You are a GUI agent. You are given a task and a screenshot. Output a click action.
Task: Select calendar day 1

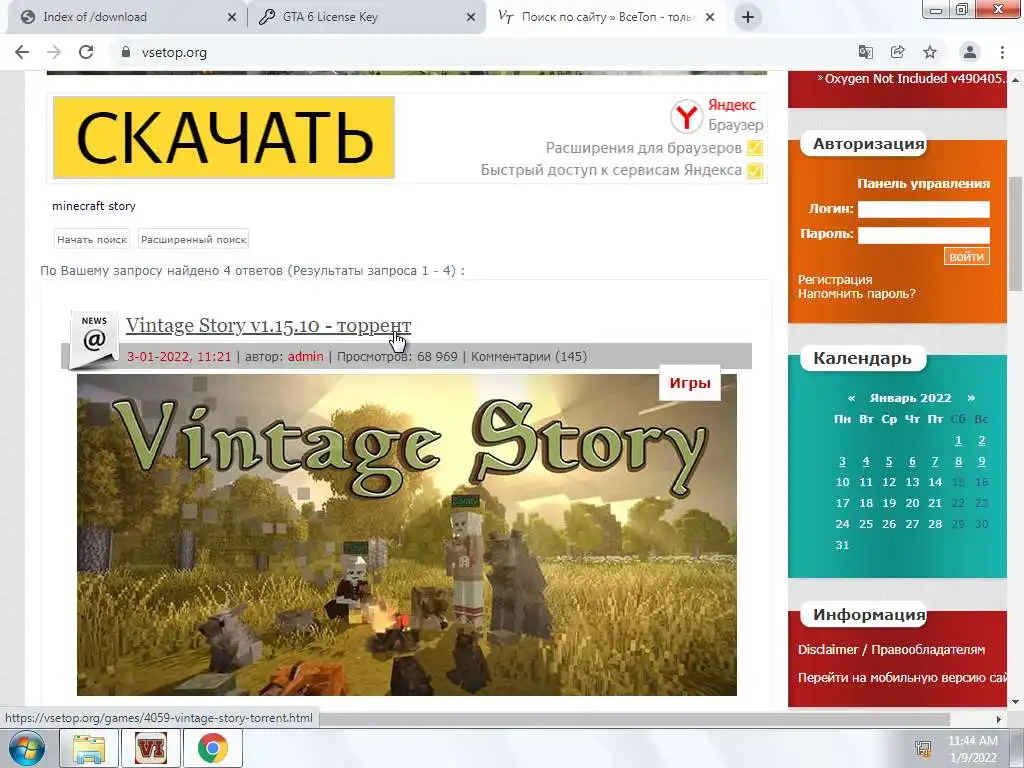click(x=958, y=441)
